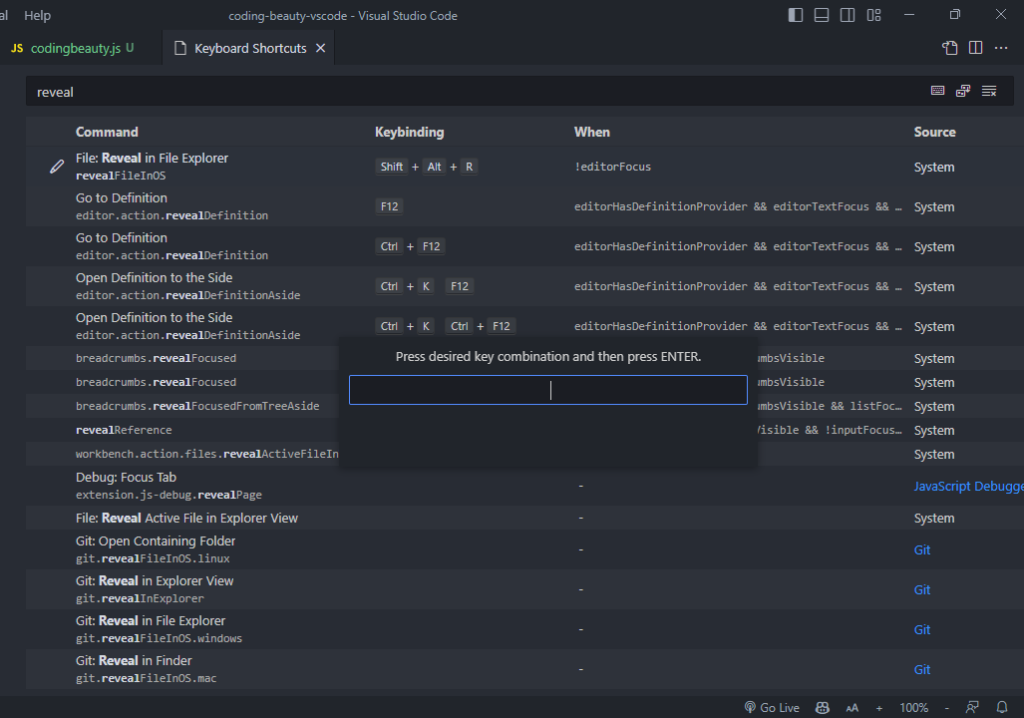Click the pencil edit icon for Reveal in File Explorer
The height and width of the screenshot is (718, 1024).
point(57,167)
